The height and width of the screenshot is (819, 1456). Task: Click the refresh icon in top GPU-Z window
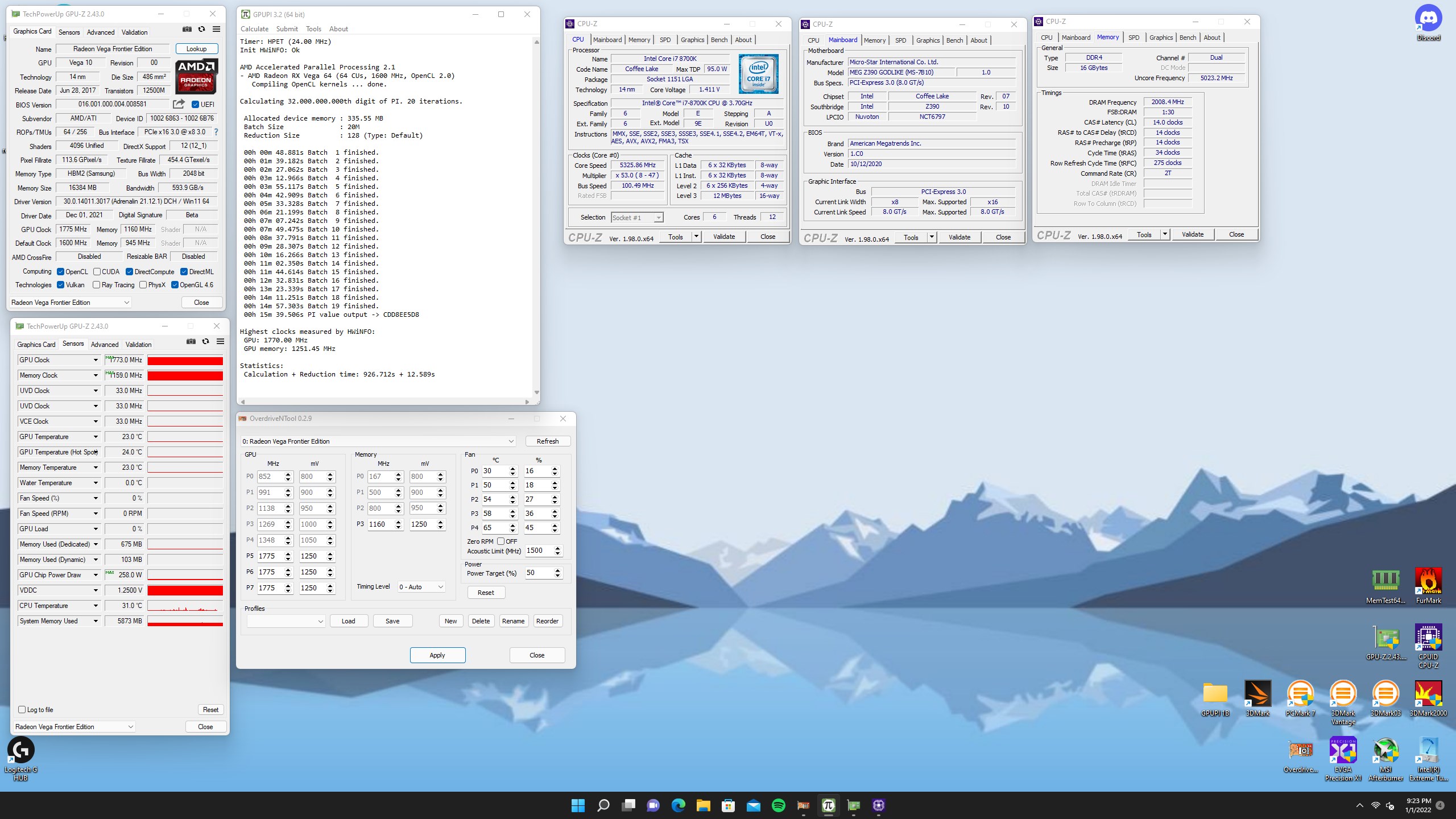201,30
